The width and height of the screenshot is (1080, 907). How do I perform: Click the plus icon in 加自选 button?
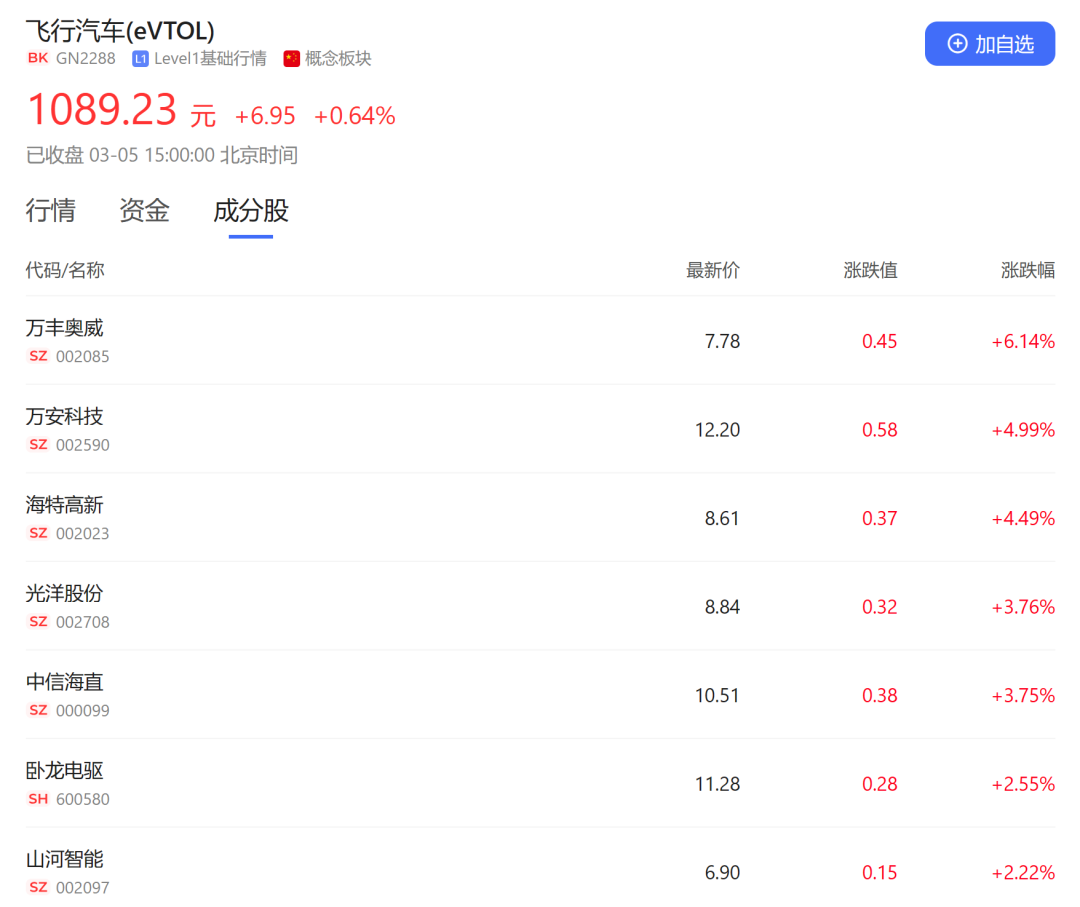coord(957,44)
